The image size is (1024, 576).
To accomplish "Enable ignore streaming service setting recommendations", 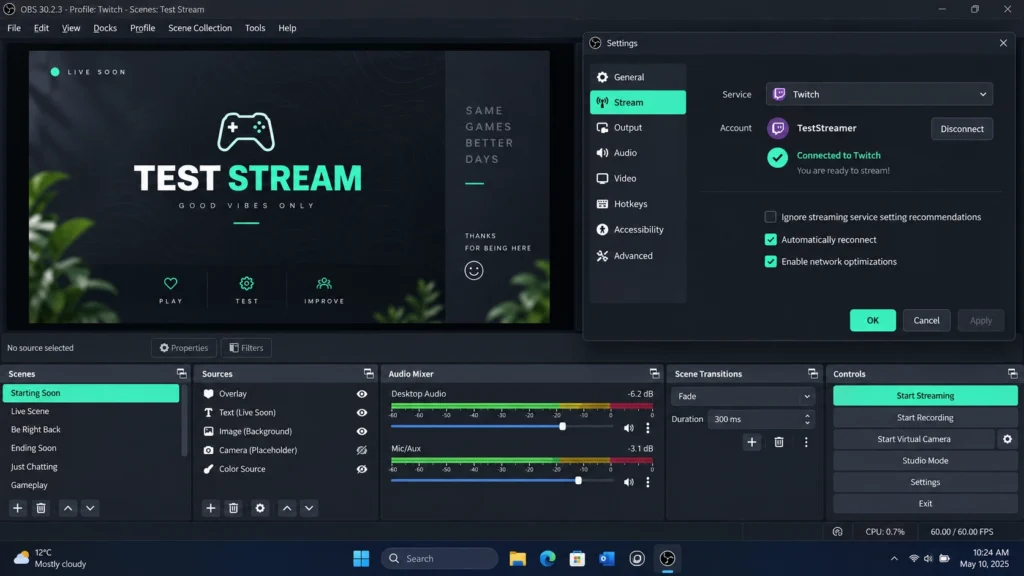I will (x=771, y=217).
